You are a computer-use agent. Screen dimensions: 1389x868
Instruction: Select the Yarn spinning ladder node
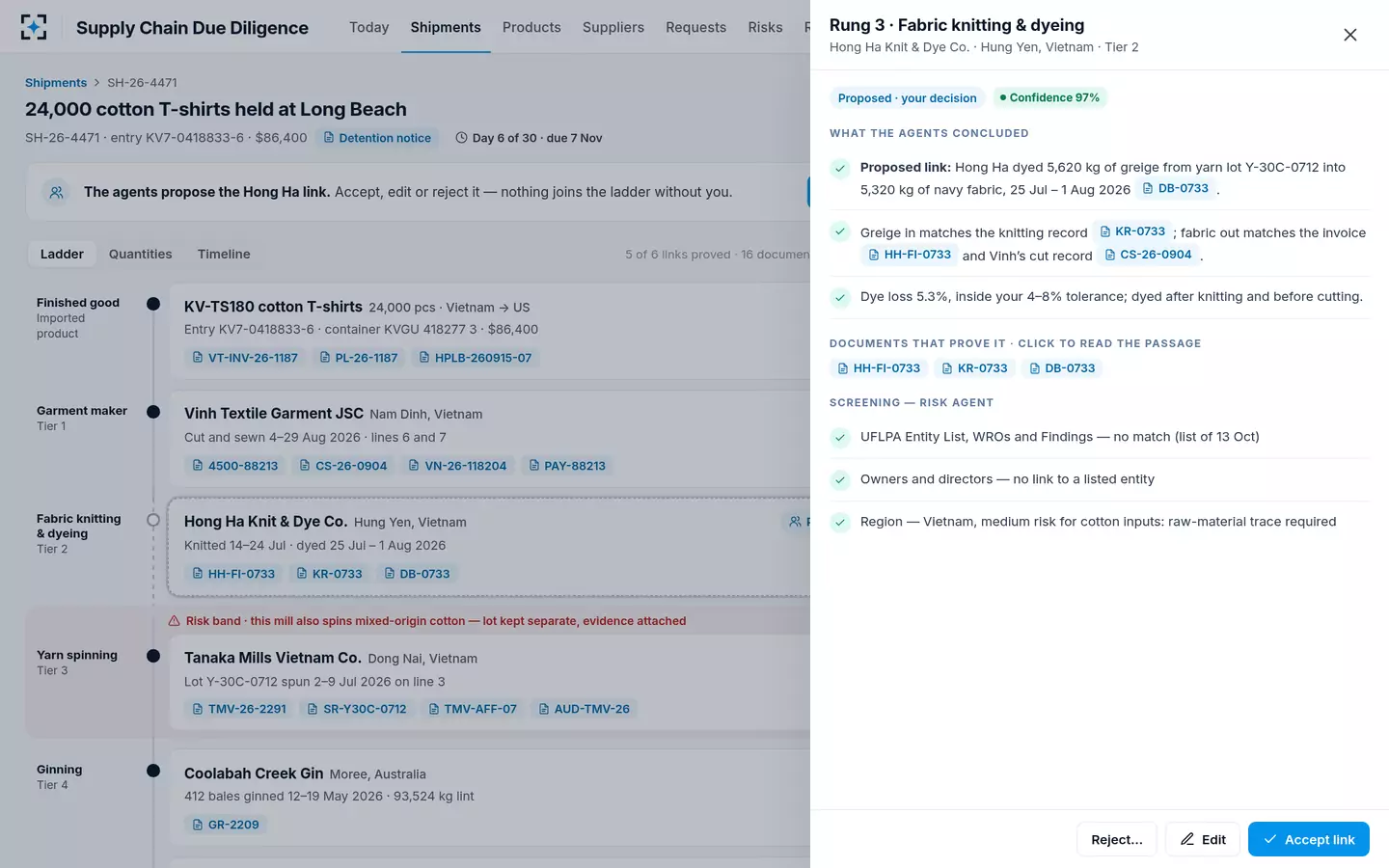pos(153,656)
